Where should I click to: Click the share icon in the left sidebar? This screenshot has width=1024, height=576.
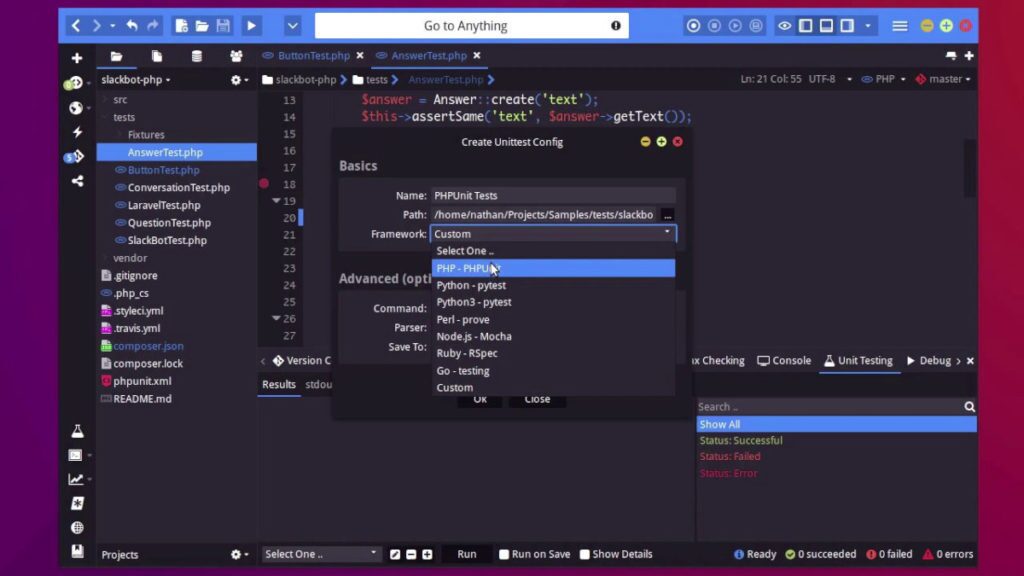coord(78,181)
